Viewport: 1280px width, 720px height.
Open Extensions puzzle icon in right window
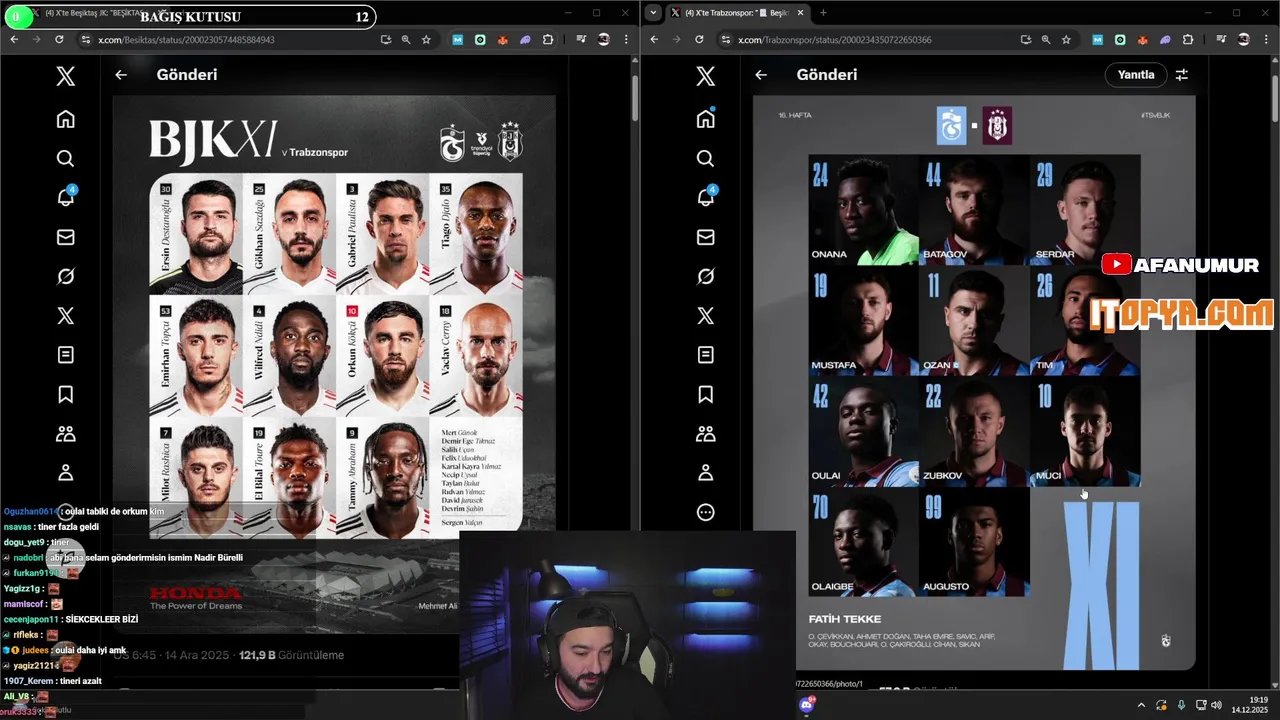(x=1188, y=39)
